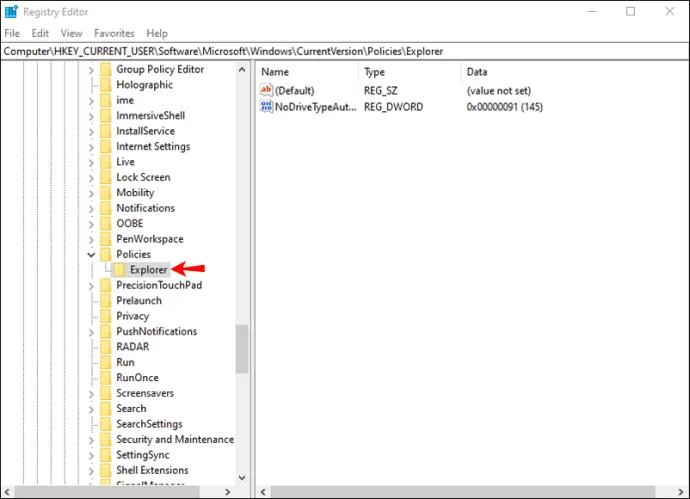Click the InstallService folder icon
The image size is (690, 499).
coord(106,131)
